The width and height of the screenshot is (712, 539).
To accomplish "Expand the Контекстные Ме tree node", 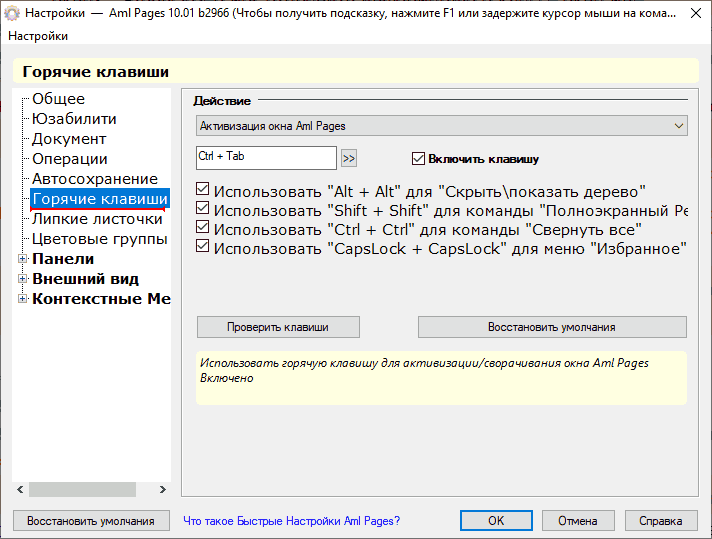I will (x=22, y=299).
